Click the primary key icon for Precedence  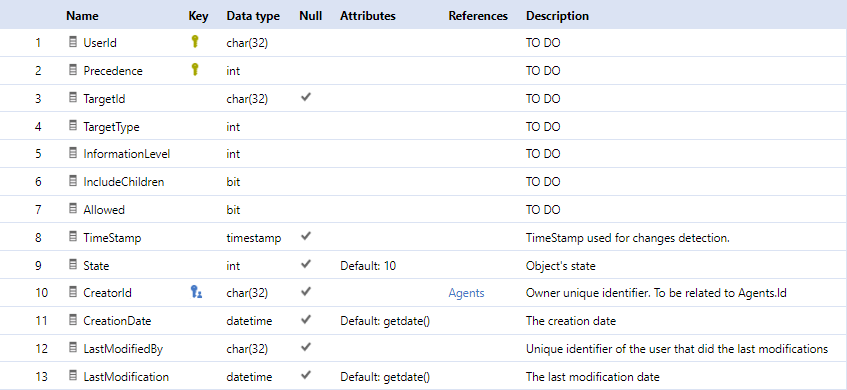point(195,69)
